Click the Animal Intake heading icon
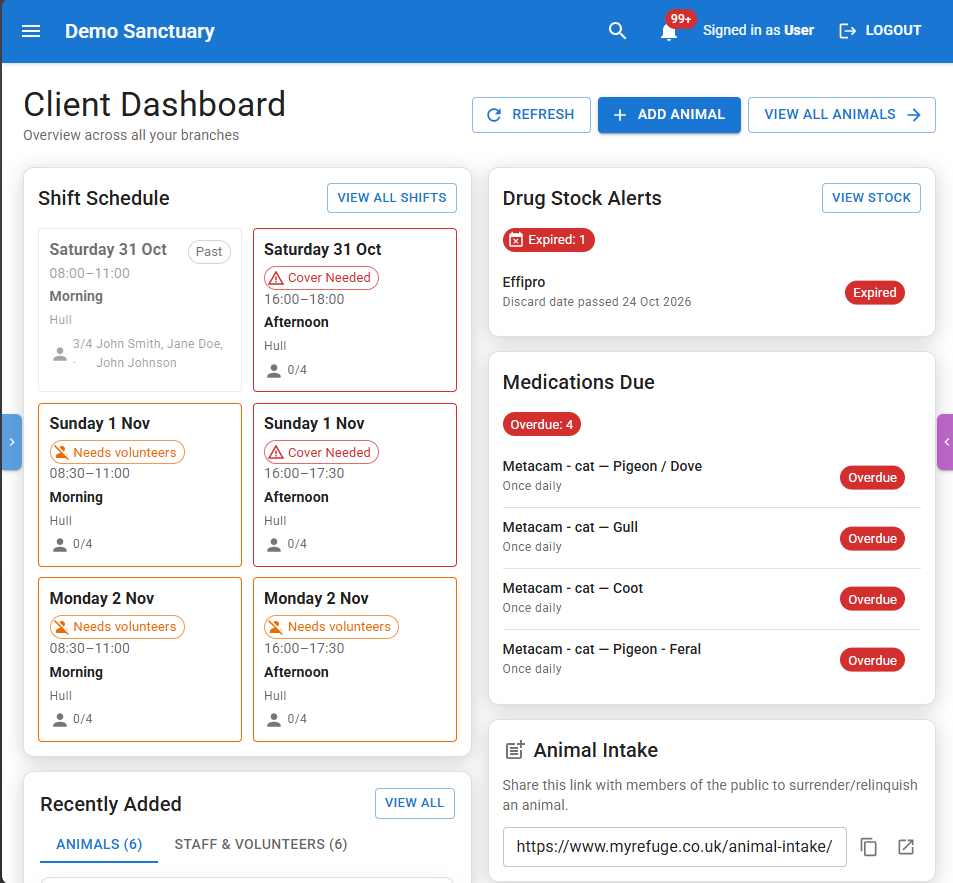 coord(515,750)
